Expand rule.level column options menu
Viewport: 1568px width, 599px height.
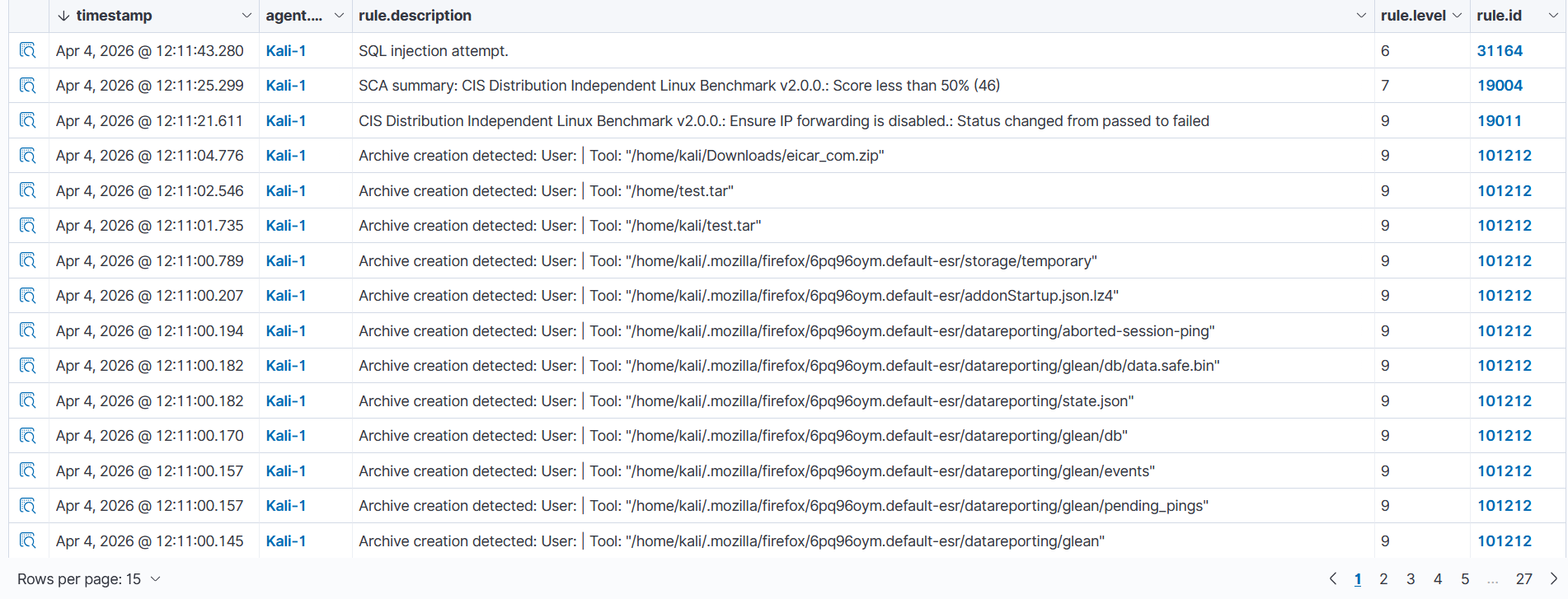pos(1457,16)
